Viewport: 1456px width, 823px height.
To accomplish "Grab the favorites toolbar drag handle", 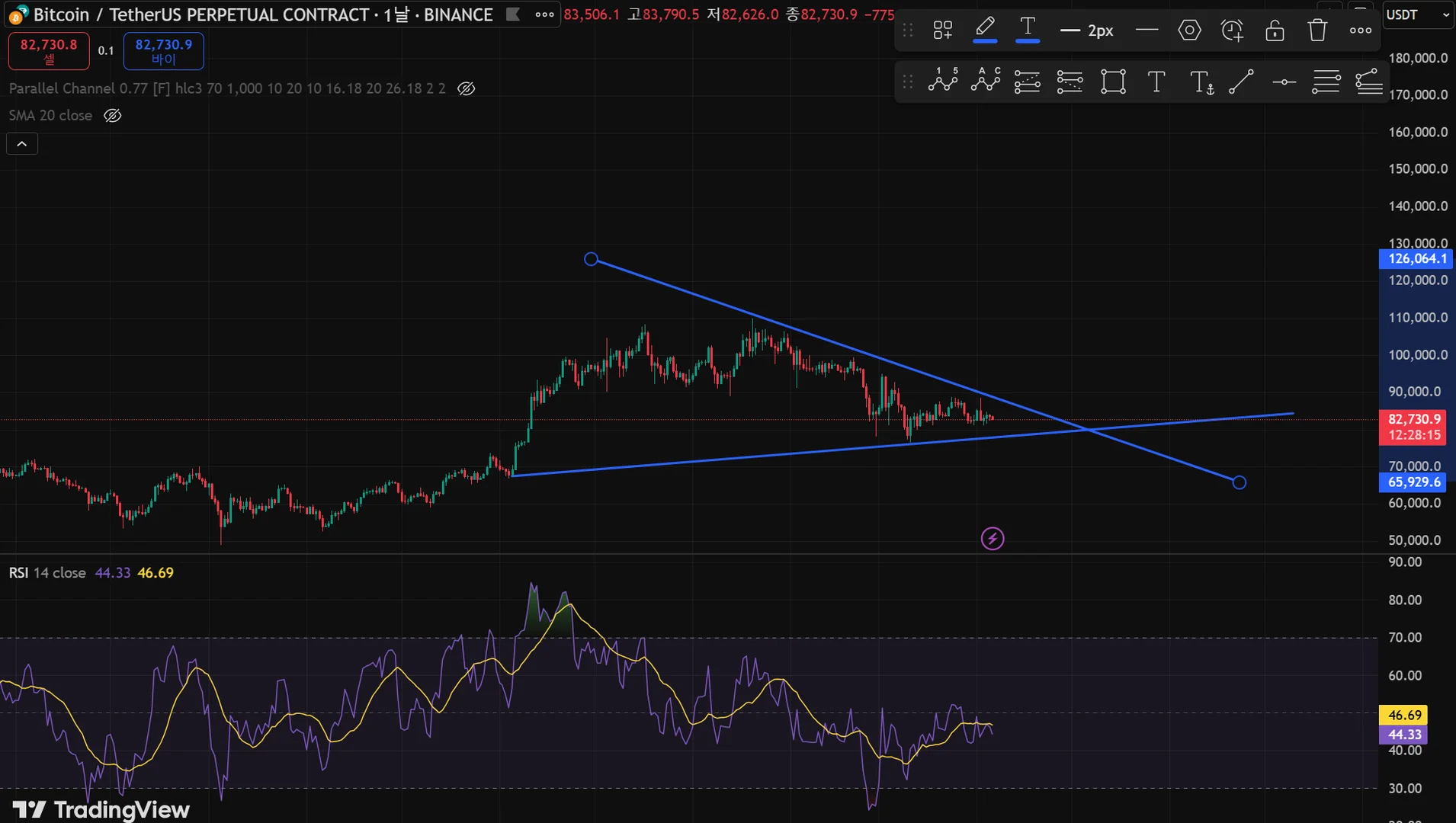I will 907,82.
